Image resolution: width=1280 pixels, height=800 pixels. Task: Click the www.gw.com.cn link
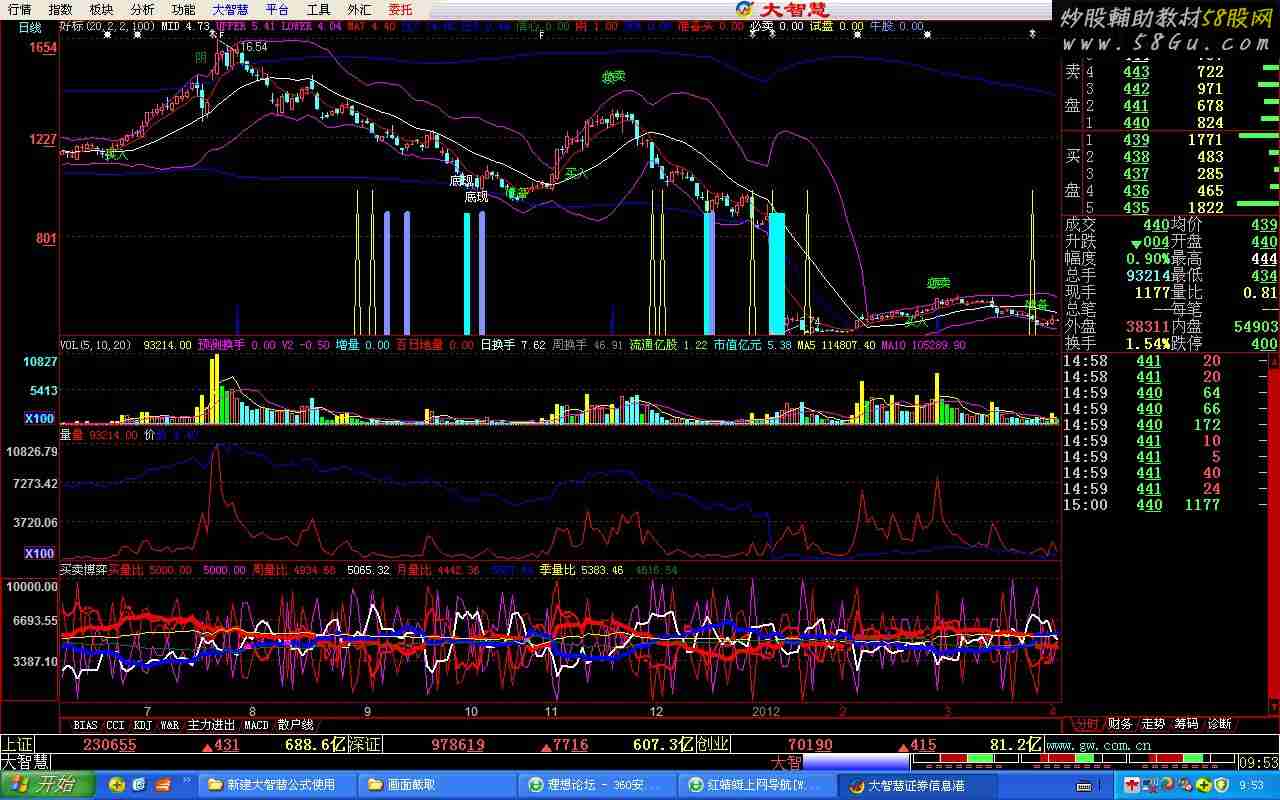click(1100, 745)
